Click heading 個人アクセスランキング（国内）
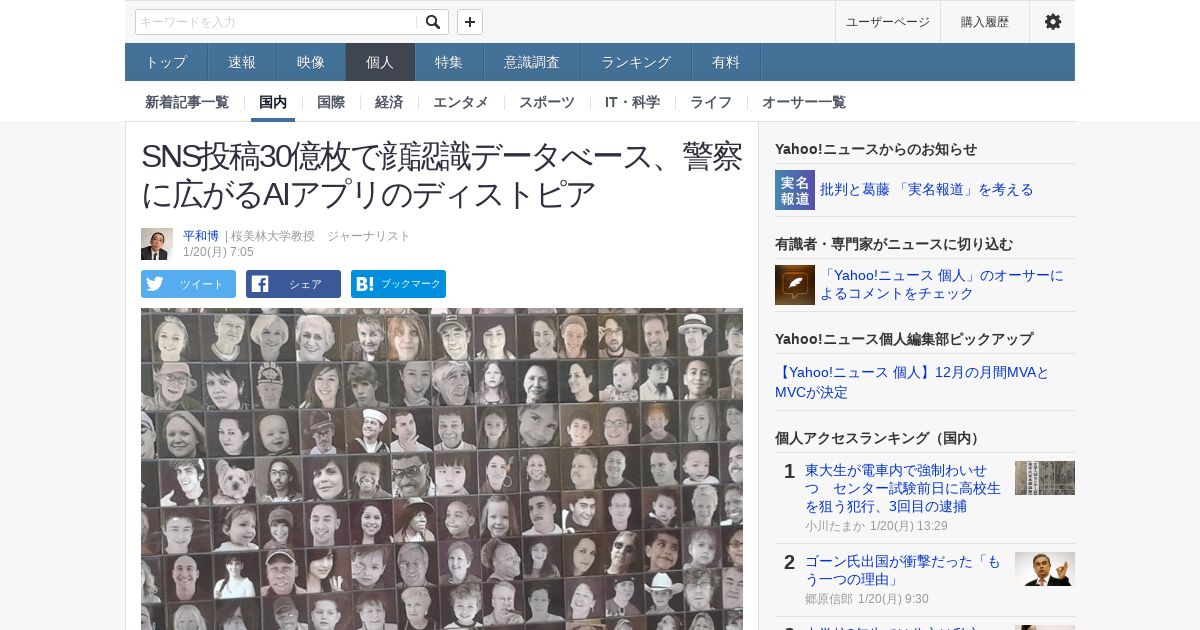Screen dimensions: 1200x630 click(880, 438)
